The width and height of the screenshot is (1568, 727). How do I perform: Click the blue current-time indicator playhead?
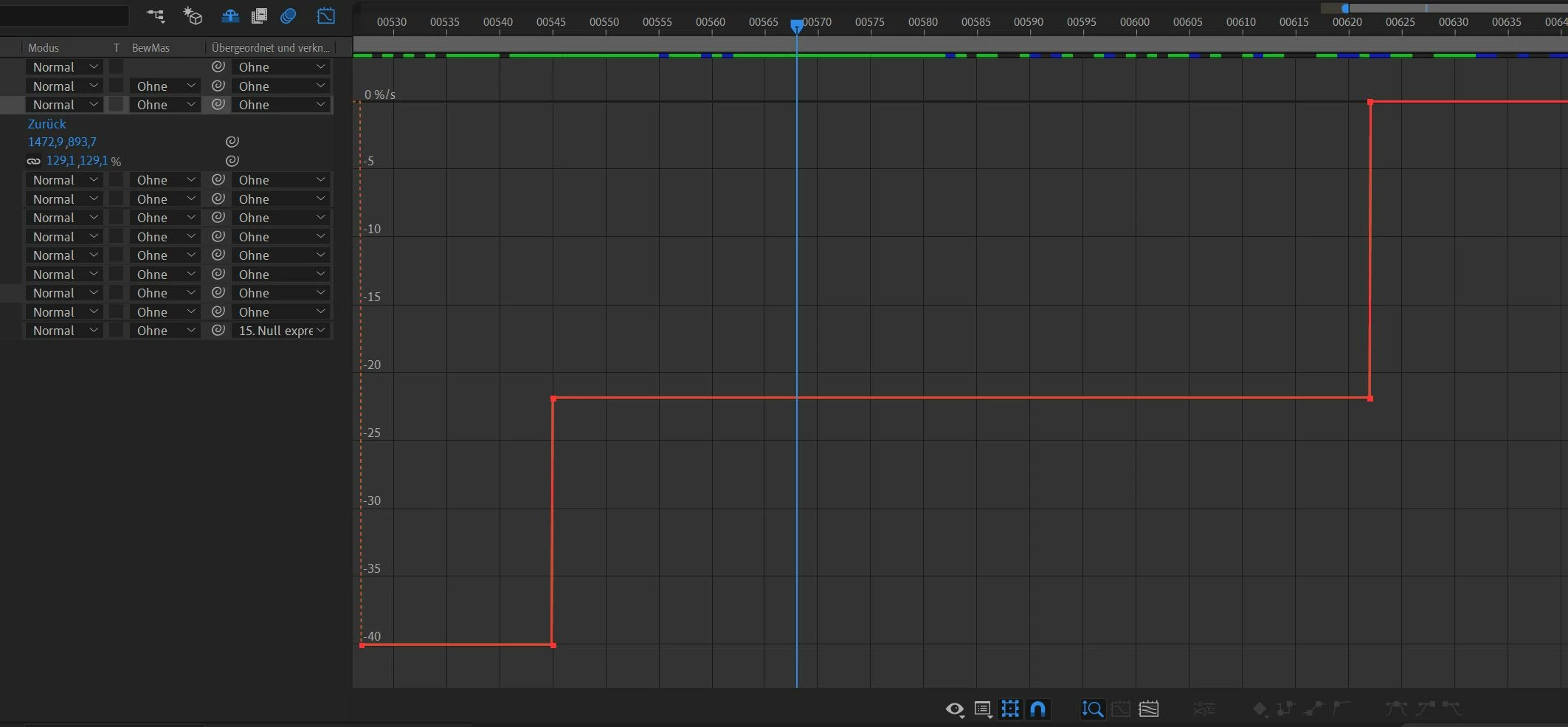pyautogui.click(x=797, y=26)
